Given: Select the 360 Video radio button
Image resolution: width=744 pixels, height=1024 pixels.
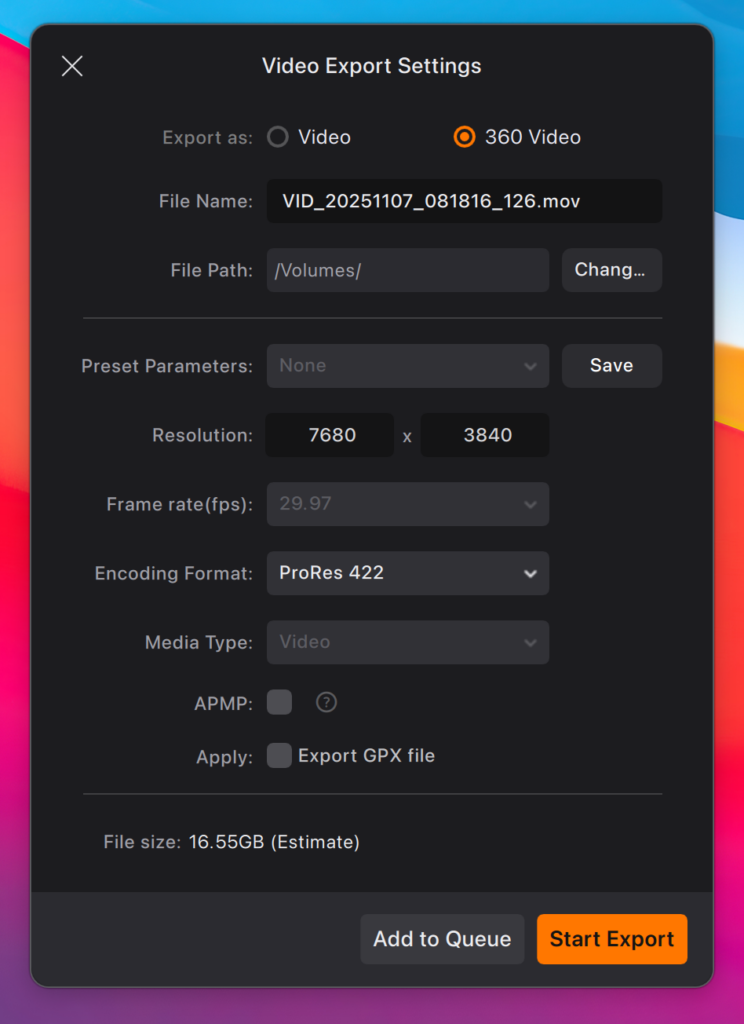Looking at the screenshot, I should (x=464, y=137).
